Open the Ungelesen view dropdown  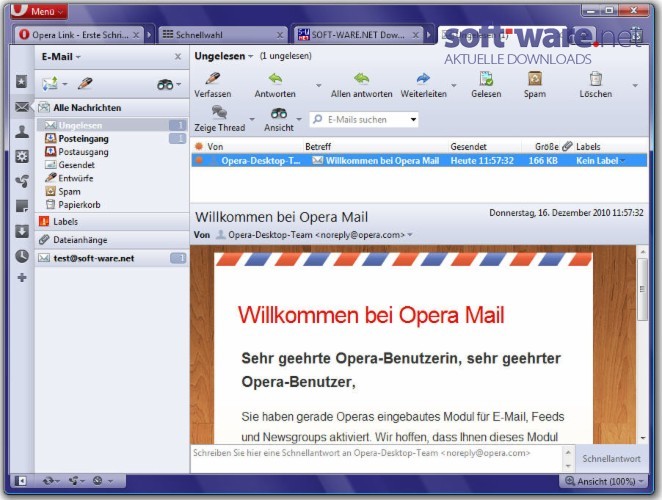tap(223, 56)
